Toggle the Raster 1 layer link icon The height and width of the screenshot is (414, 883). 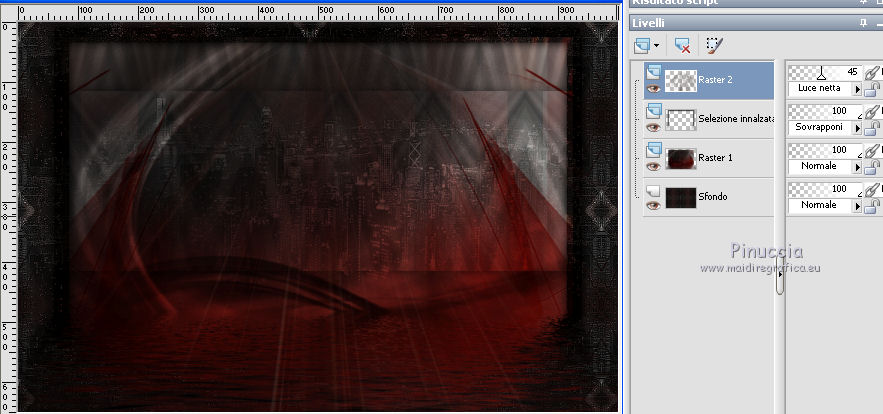(872, 150)
